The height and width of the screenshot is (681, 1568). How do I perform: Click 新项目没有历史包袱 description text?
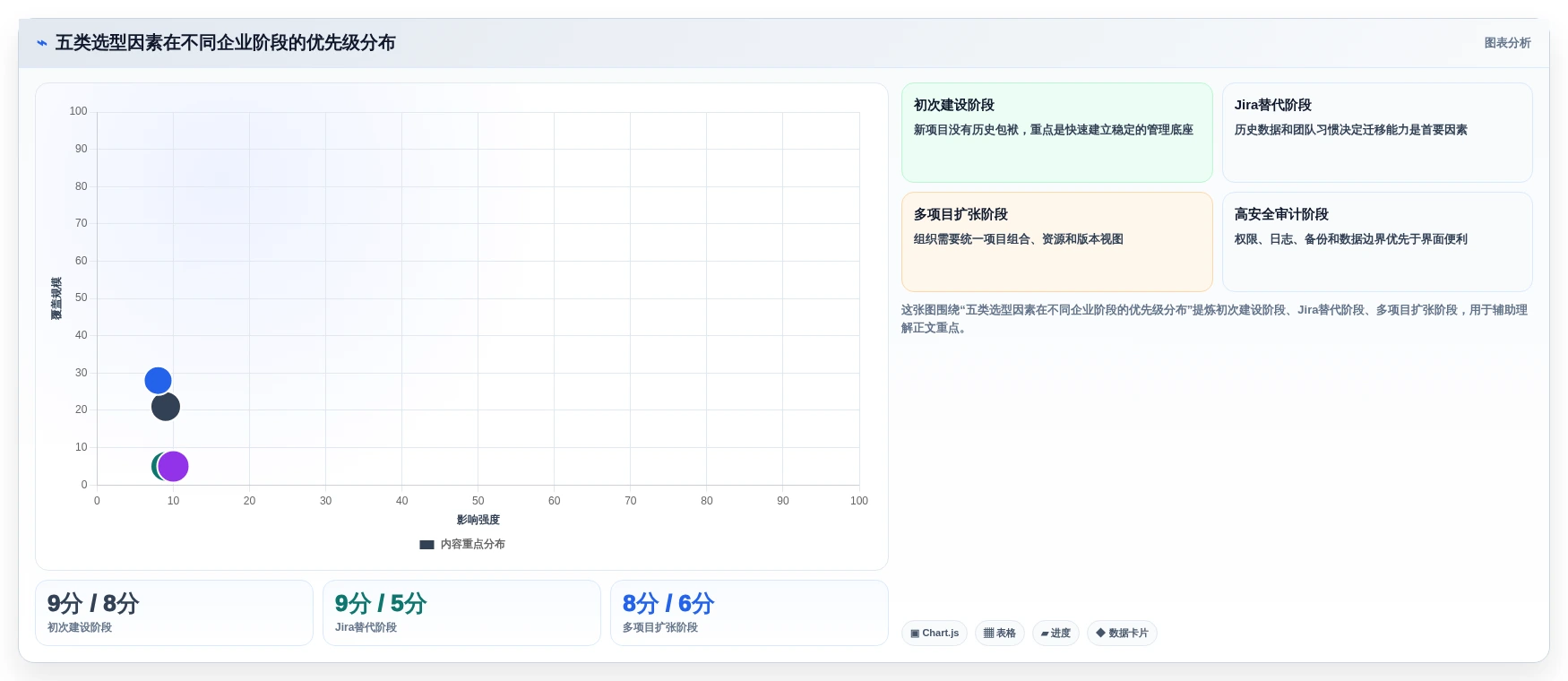1053,130
